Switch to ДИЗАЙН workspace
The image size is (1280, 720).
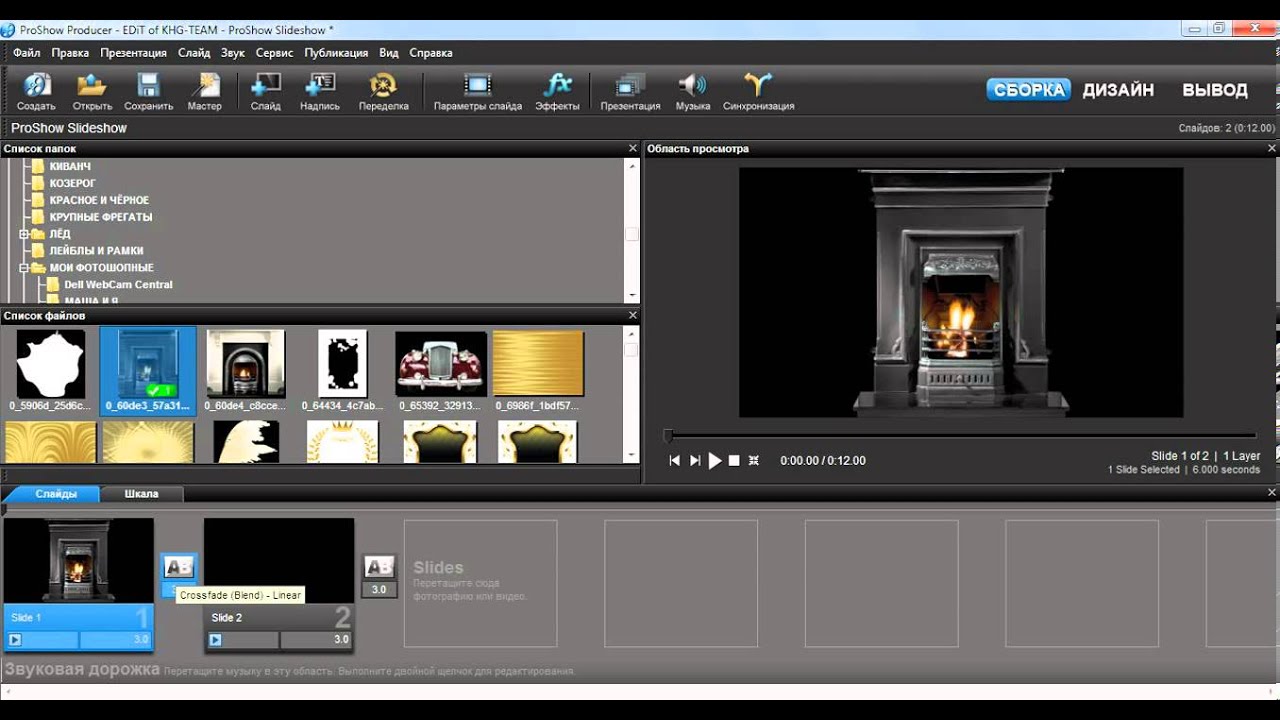click(x=1118, y=90)
